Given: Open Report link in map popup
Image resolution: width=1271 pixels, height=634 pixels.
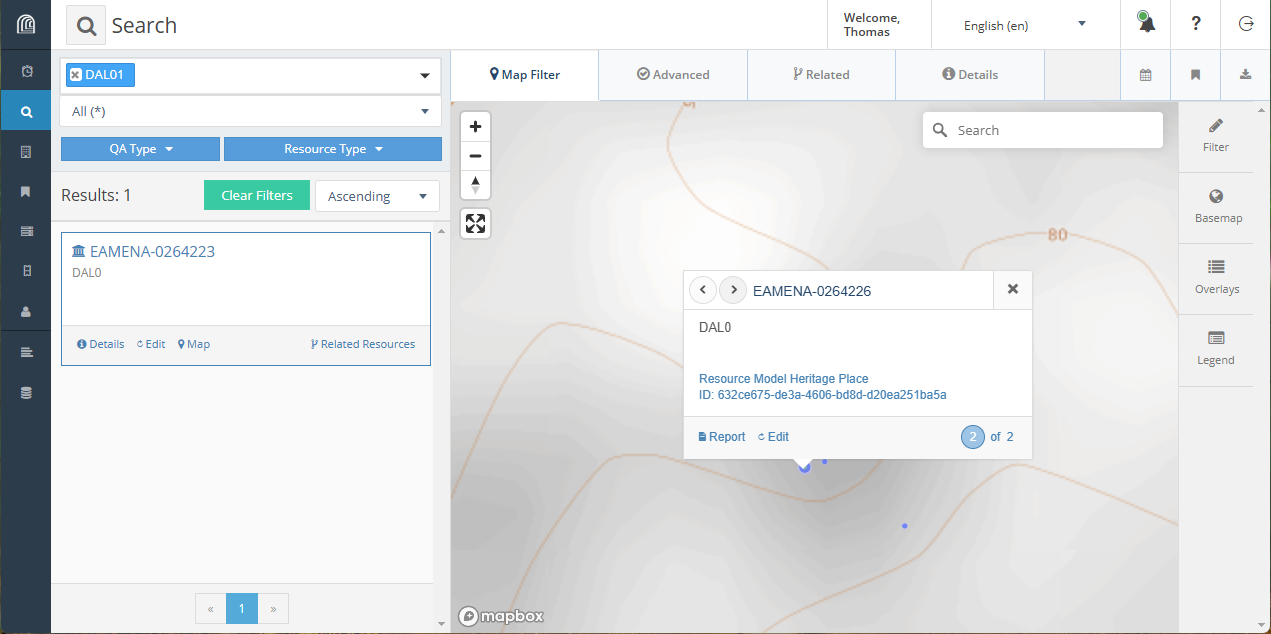Looking at the screenshot, I should coord(722,437).
